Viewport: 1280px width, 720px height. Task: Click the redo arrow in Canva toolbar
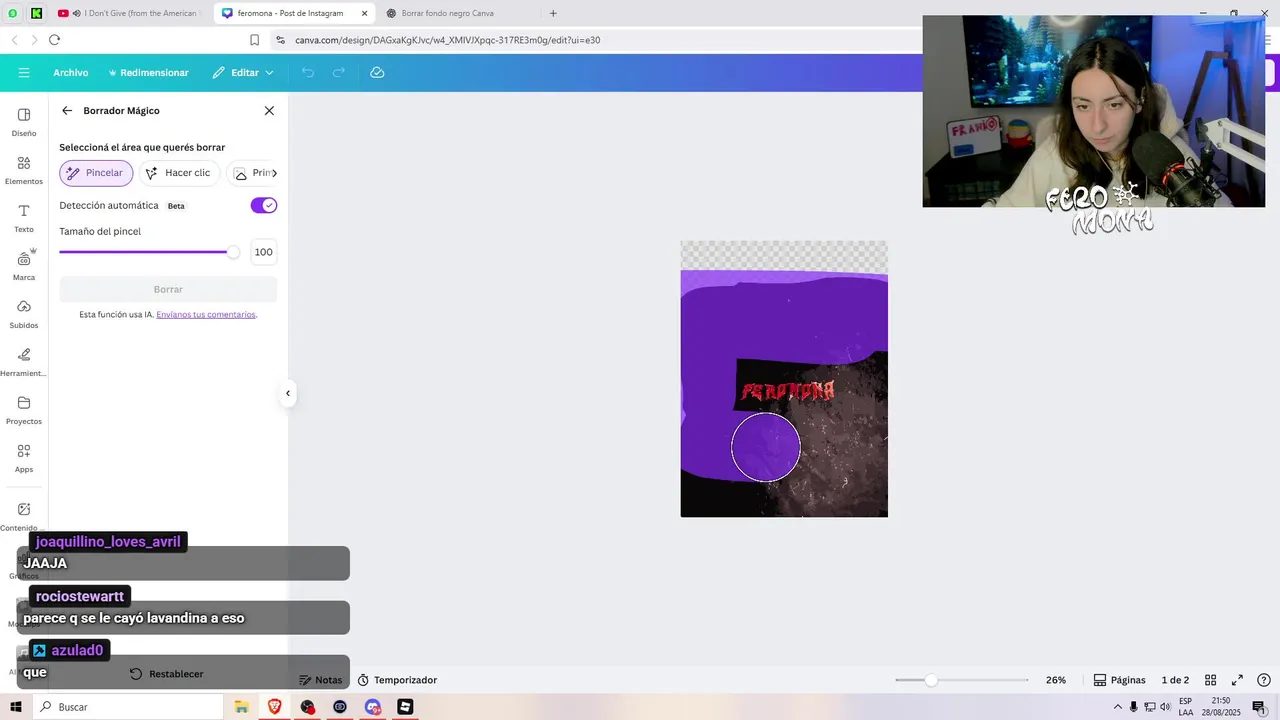click(x=339, y=73)
